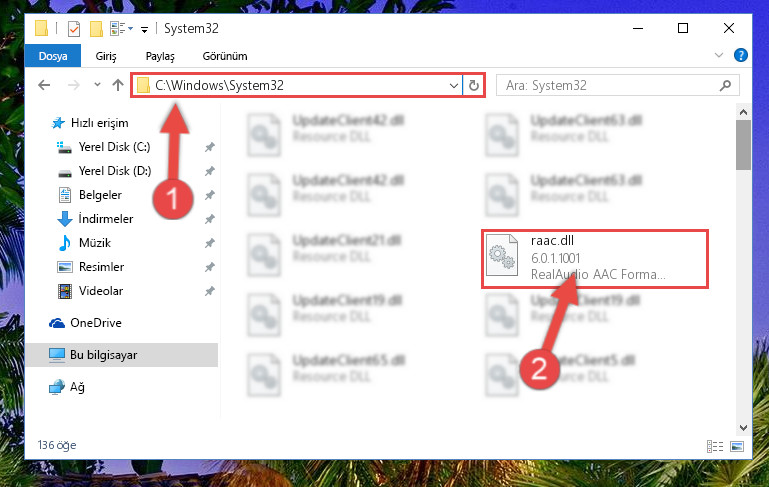Click the vertical scrollbar thumb

[743, 145]
